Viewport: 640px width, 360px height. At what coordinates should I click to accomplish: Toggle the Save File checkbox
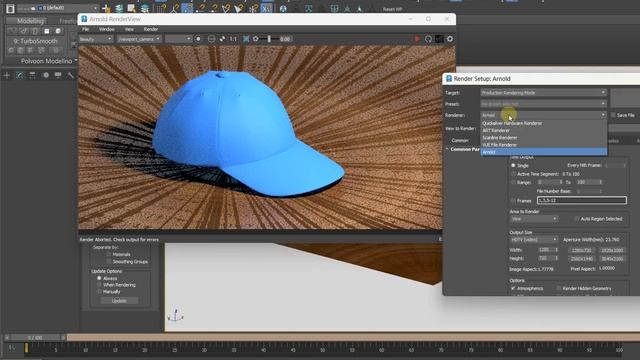(x=613, y=115)
